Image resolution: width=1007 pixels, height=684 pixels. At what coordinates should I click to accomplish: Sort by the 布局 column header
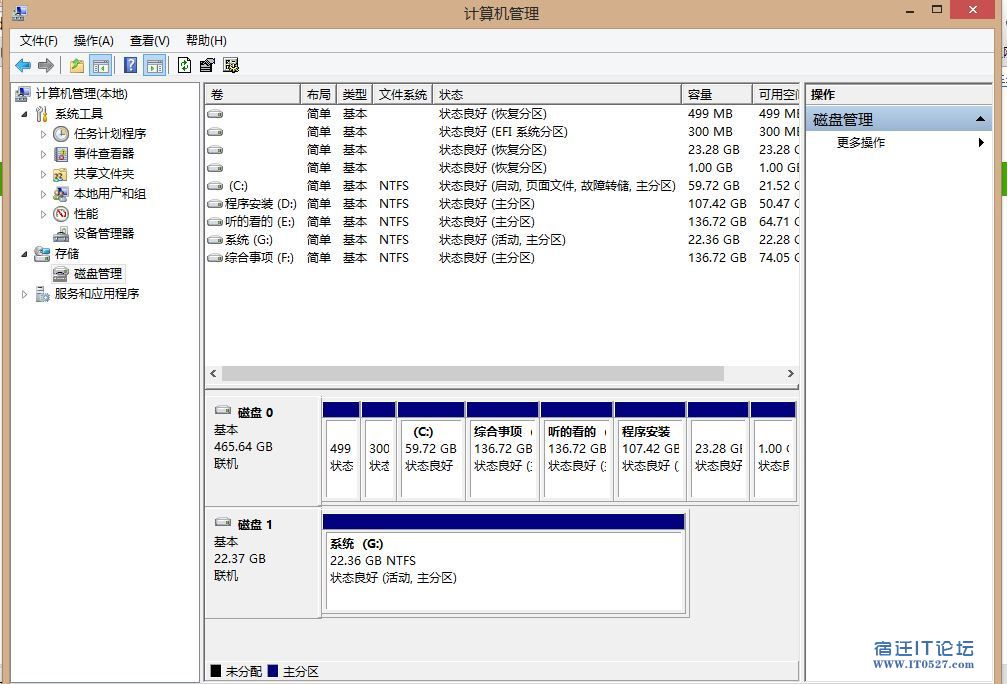pos(319,94)
